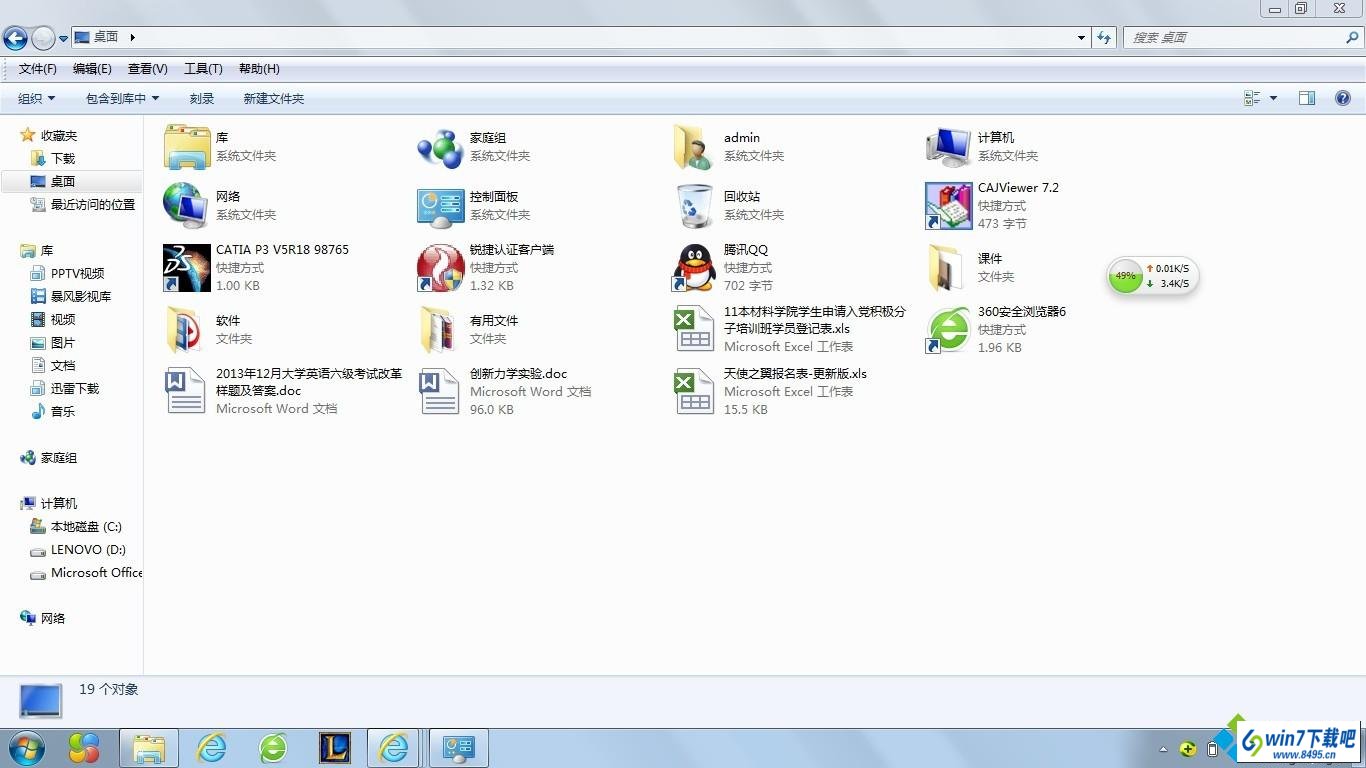Screen dimensions: 1366x768
Task: Select 迅雷下载 in sidebar
Action: [x=75, y=388]
